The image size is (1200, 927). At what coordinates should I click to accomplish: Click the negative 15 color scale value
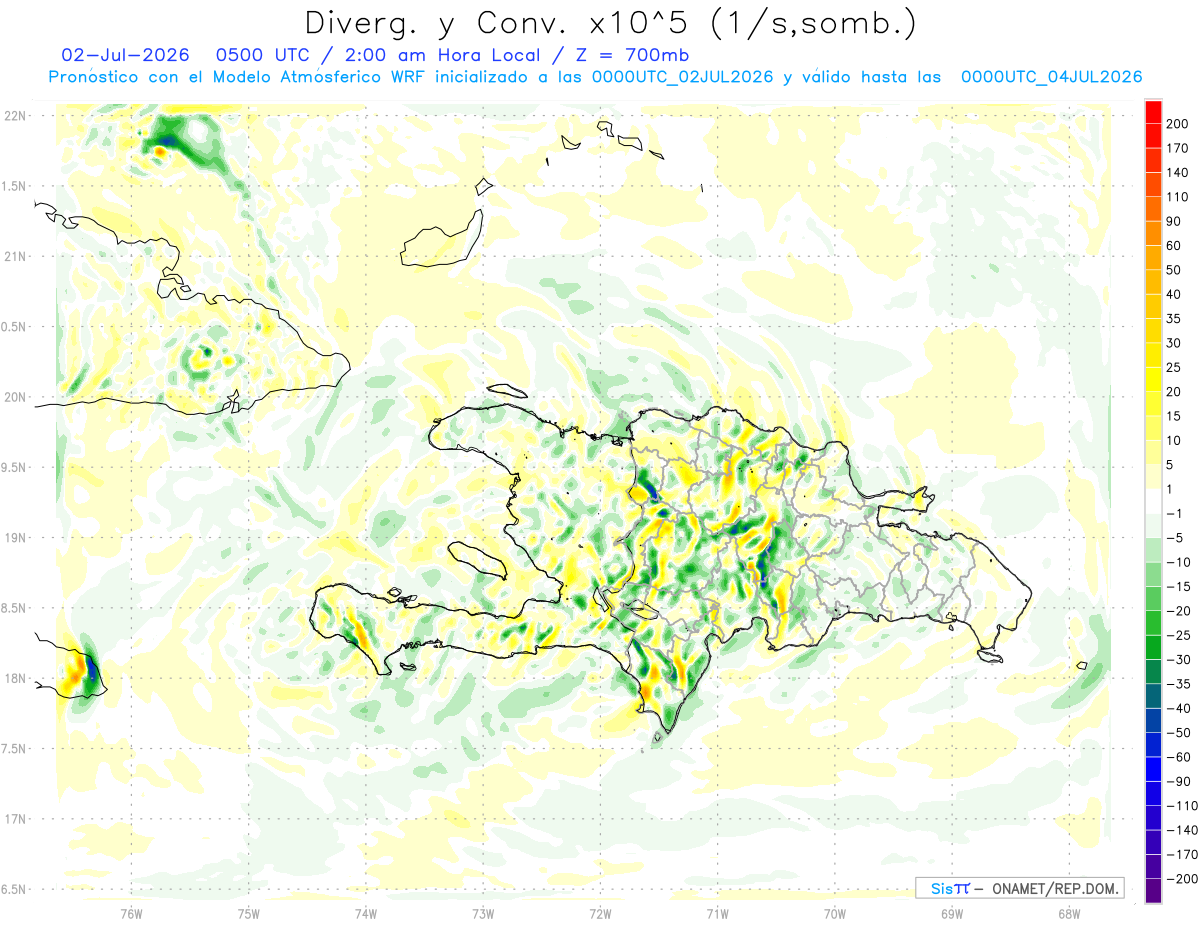coord(1179,586)
